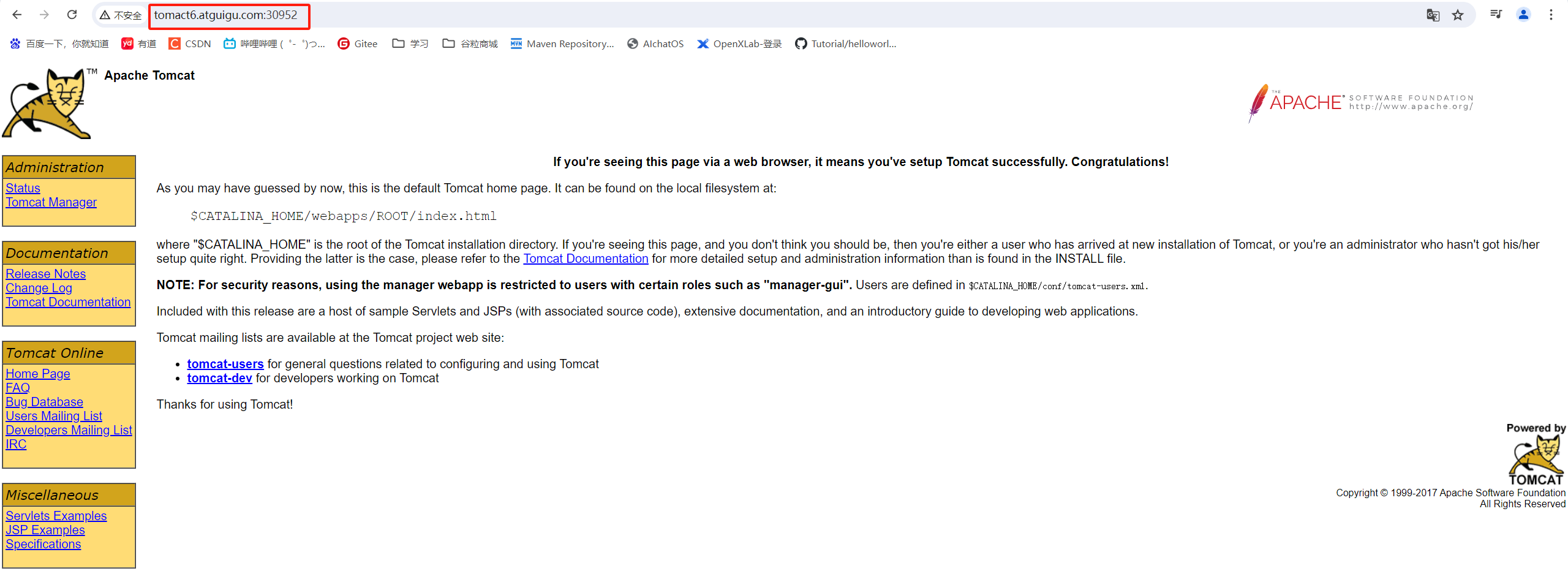The height and width of the screenshot is (582, 1568).
Task: Open the 学习 bookmark folder
Action: pos(410,43)
